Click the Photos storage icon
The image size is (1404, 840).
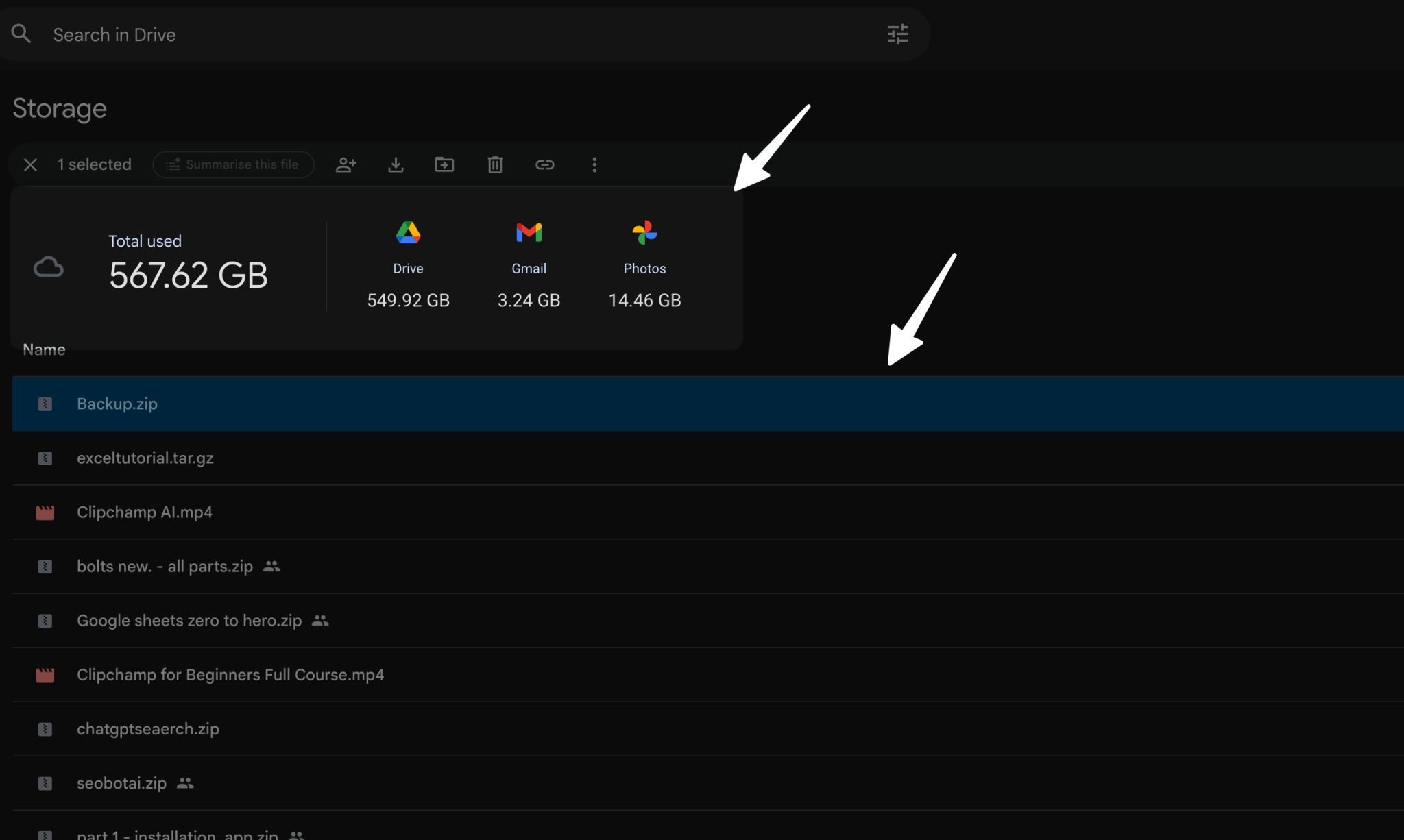point(644,233)
